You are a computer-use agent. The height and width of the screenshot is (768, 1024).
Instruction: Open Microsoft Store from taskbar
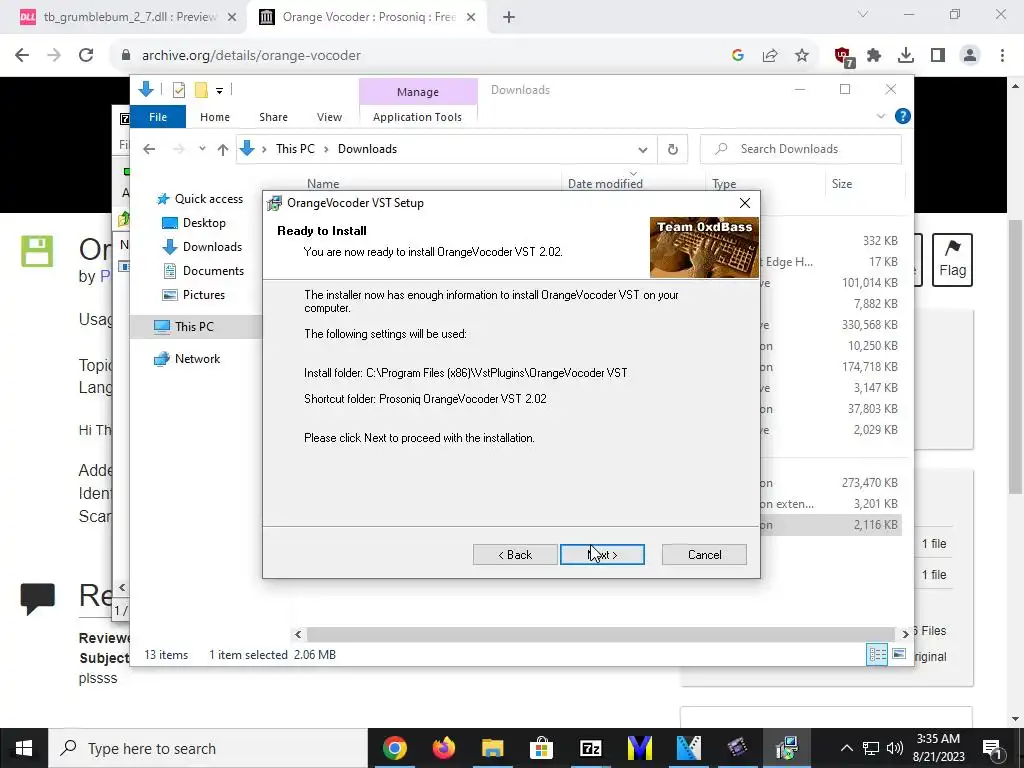(x=541, y=748)
